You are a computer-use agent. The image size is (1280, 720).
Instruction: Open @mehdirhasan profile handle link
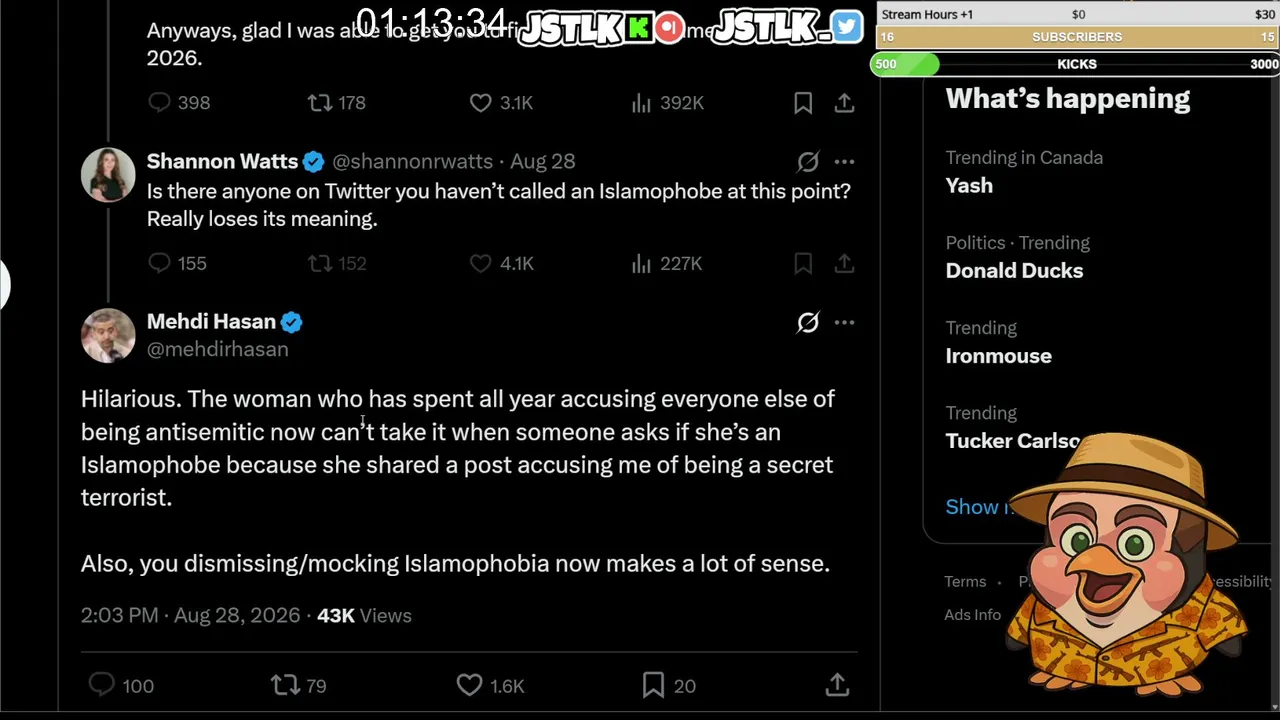[217, 349]
